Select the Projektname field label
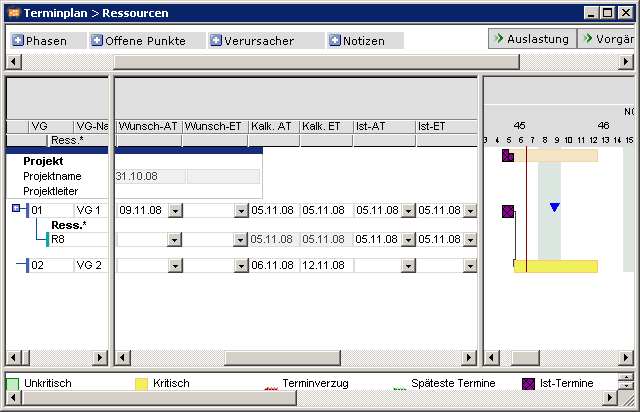This screenshot has height=412, width=640. tap(52, 176)
